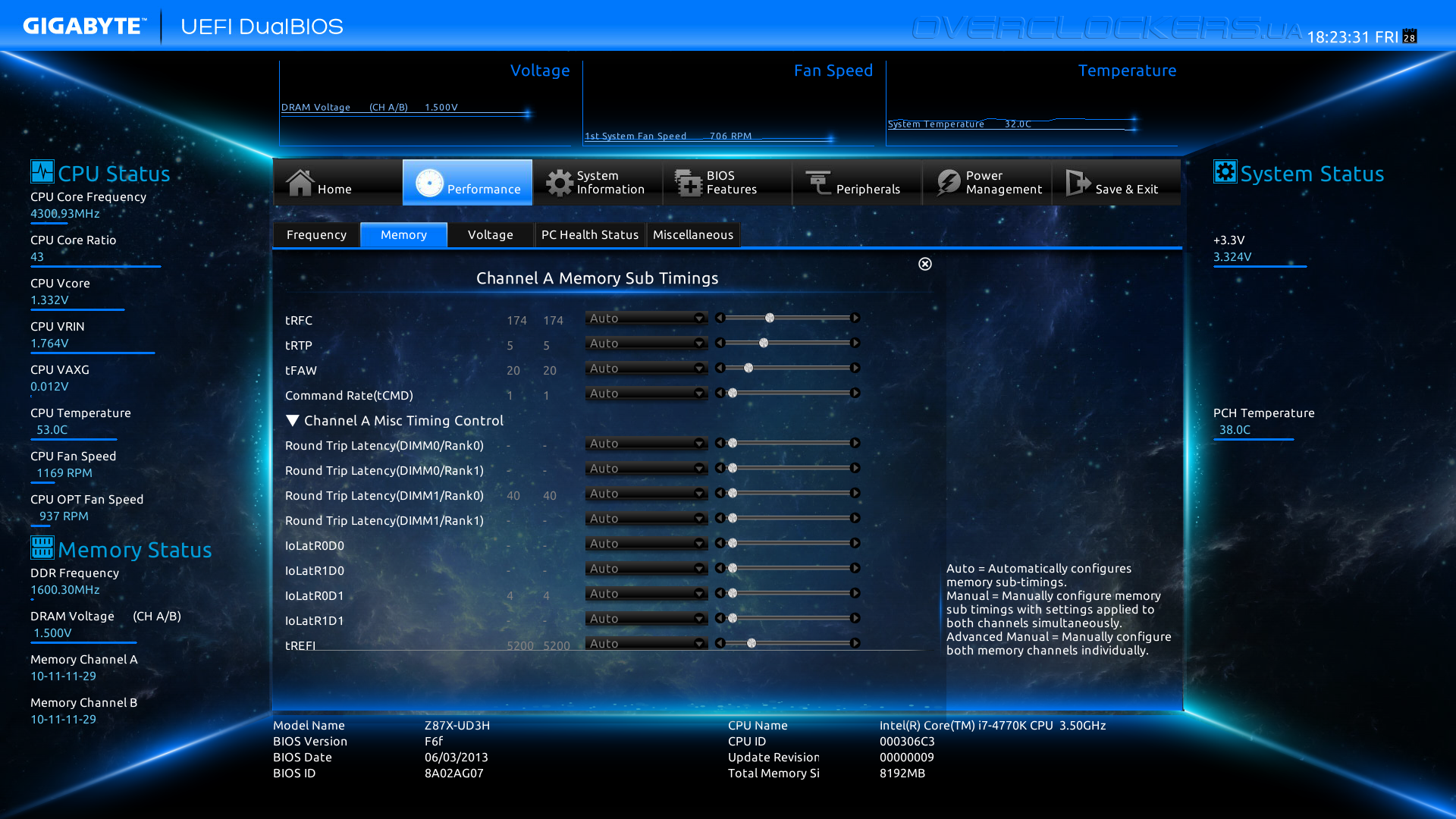
Task: Open the tRTP Auto dropdown
Action: (x=646, y=344)
